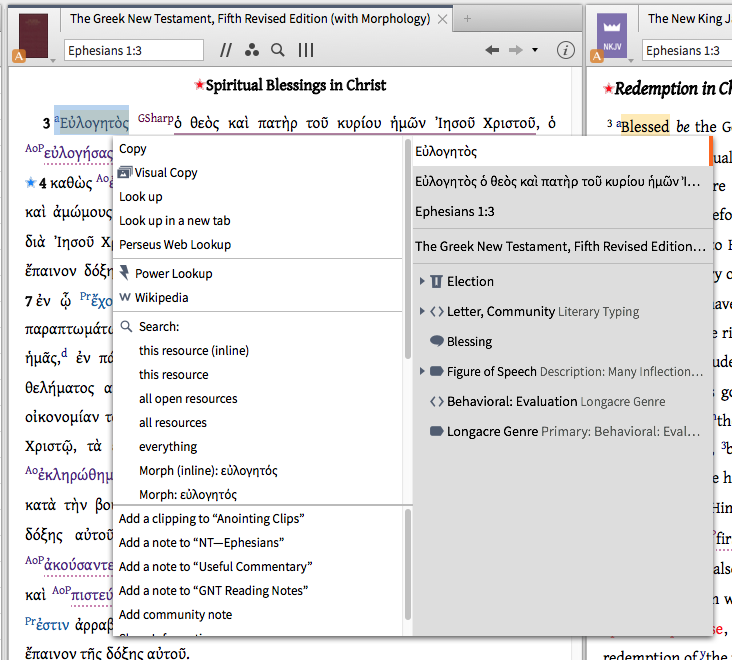Search all open resources
This screenshot has width=732, height=660.
(x=188, y=399)
